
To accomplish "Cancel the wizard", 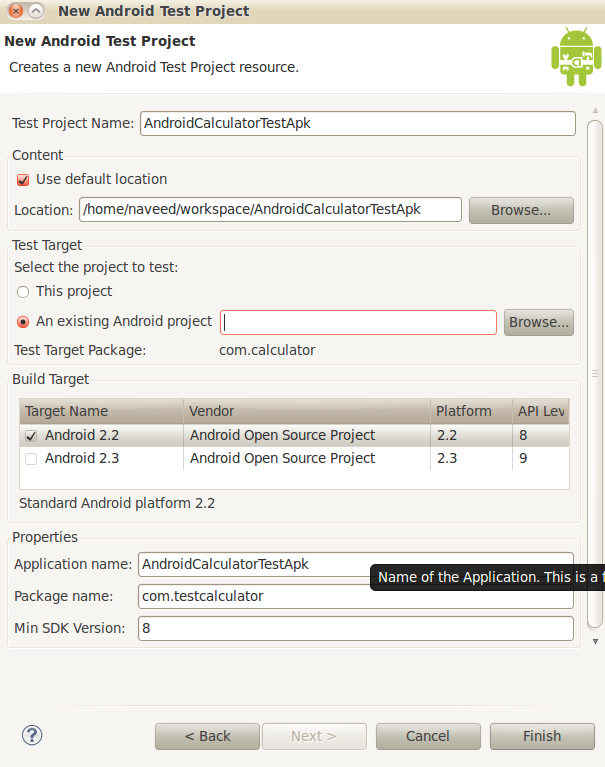I will click(428, 736).
